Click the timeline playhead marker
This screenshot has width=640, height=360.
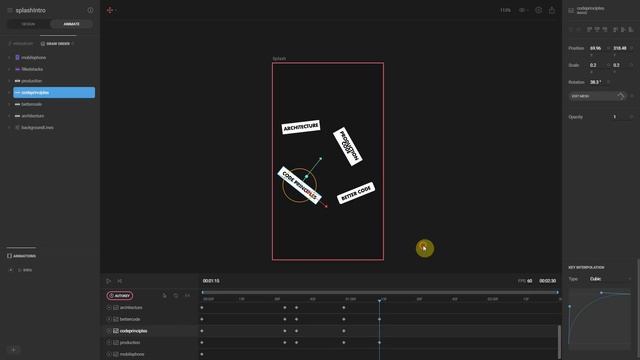coord(380,300)
